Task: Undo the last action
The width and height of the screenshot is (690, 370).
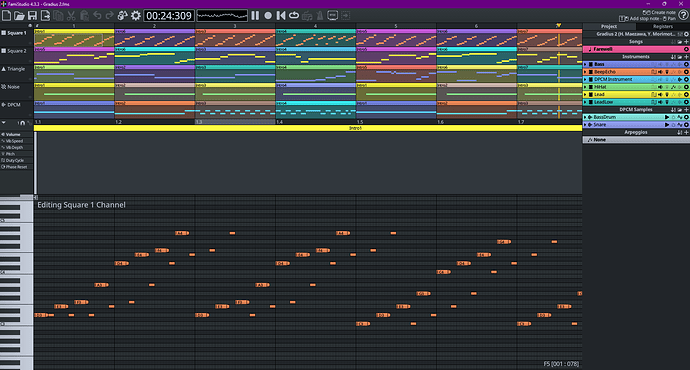Action: [x=97, y=16]
